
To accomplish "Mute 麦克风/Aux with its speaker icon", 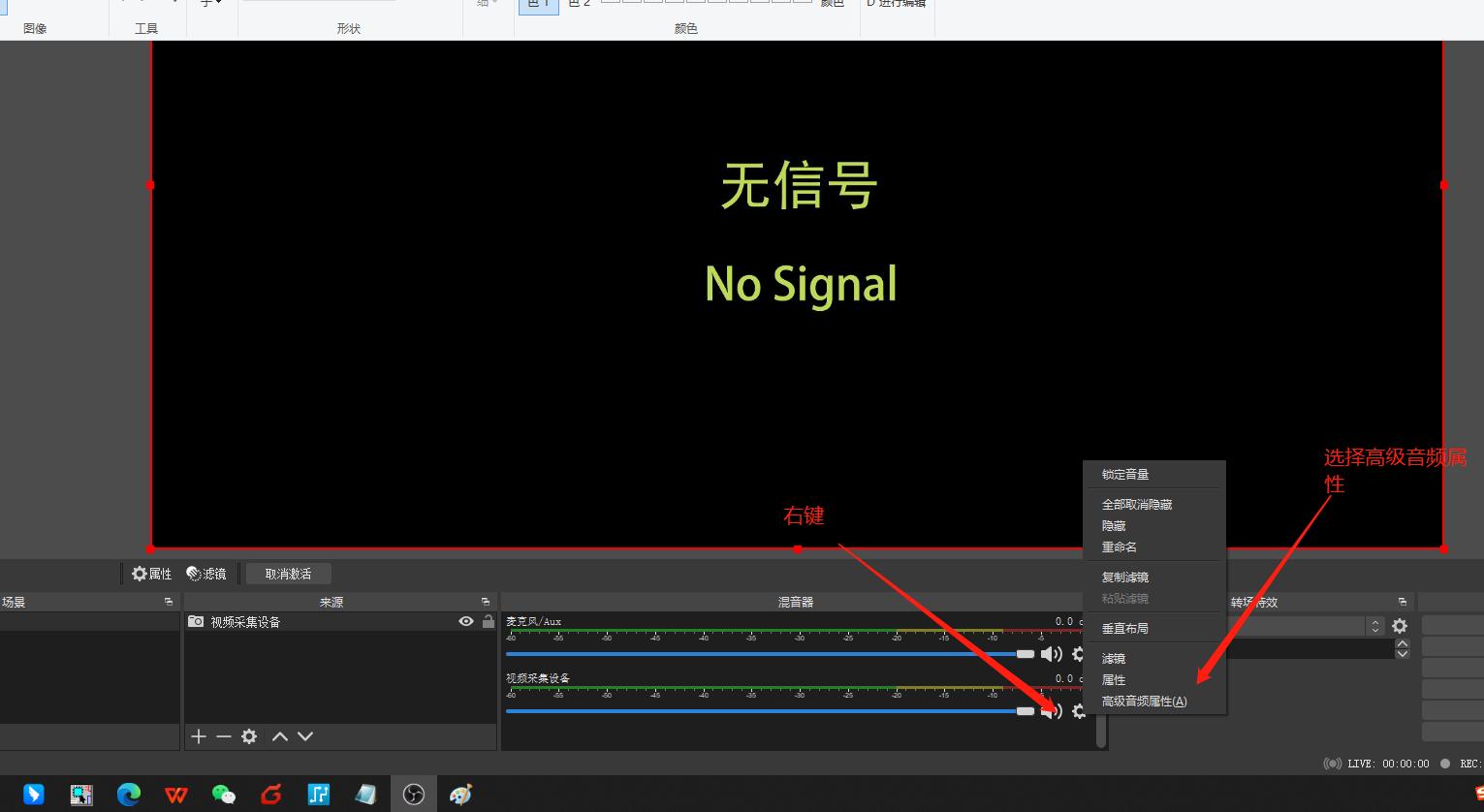I will (x=1052, y=654).
